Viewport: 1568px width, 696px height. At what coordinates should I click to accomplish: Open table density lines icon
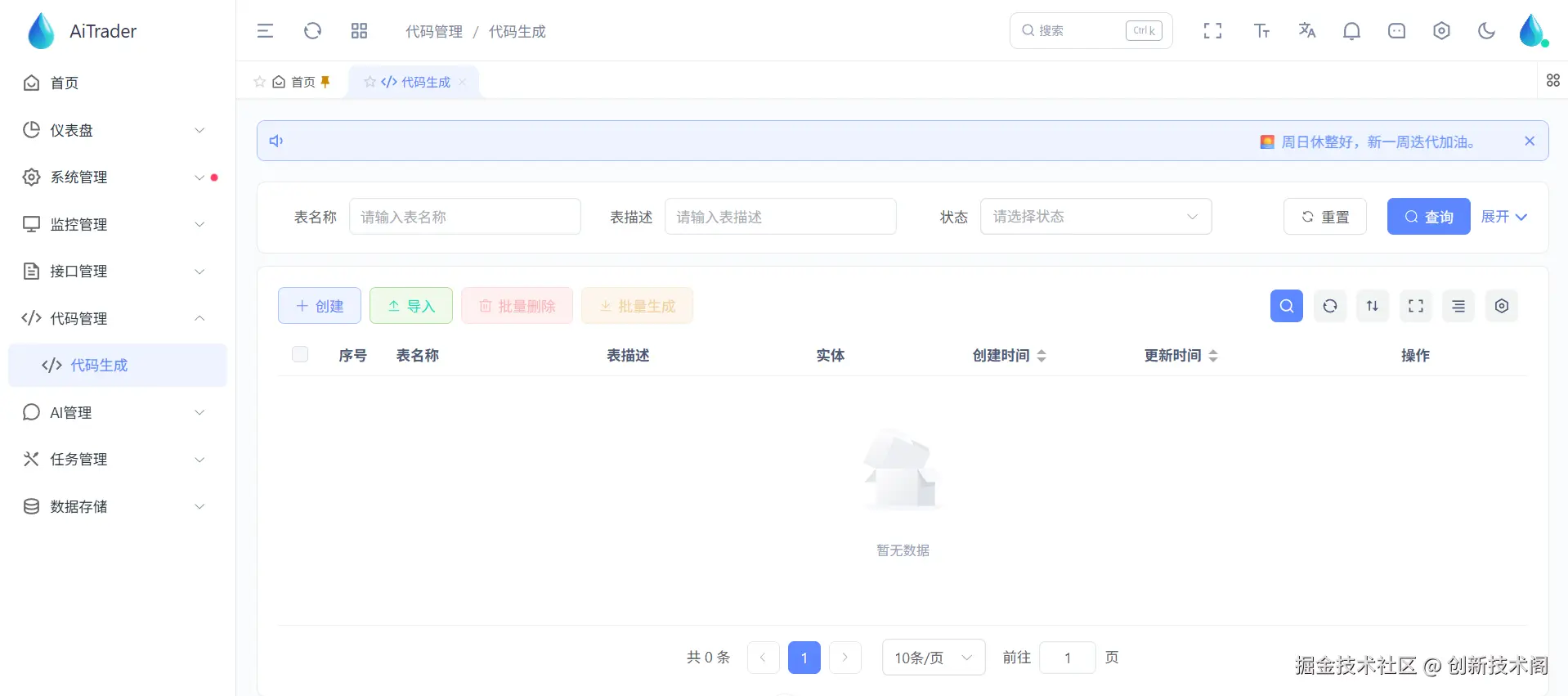point(1458,306)
